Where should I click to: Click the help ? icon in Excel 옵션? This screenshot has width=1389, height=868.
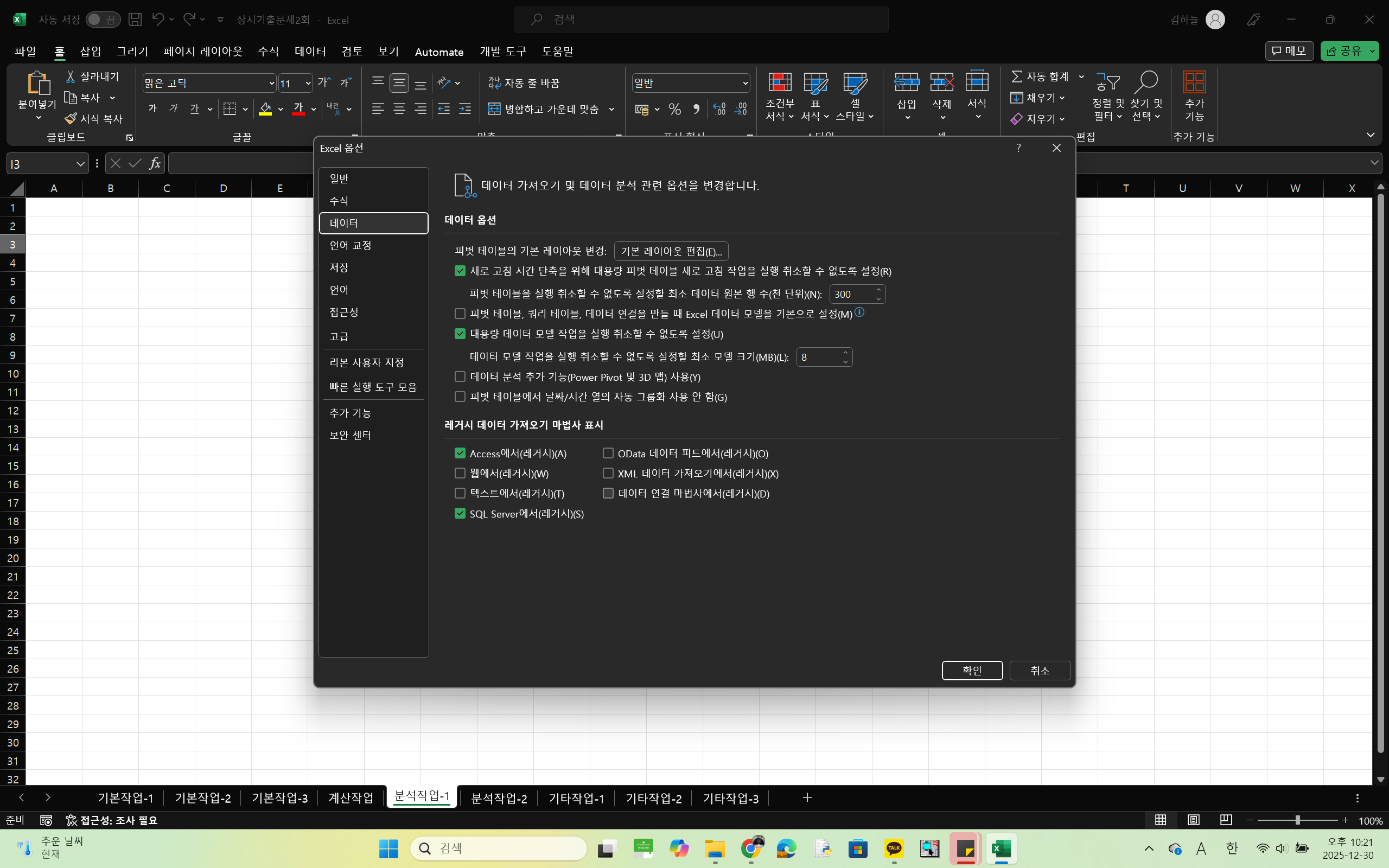tap(1018, 148)
